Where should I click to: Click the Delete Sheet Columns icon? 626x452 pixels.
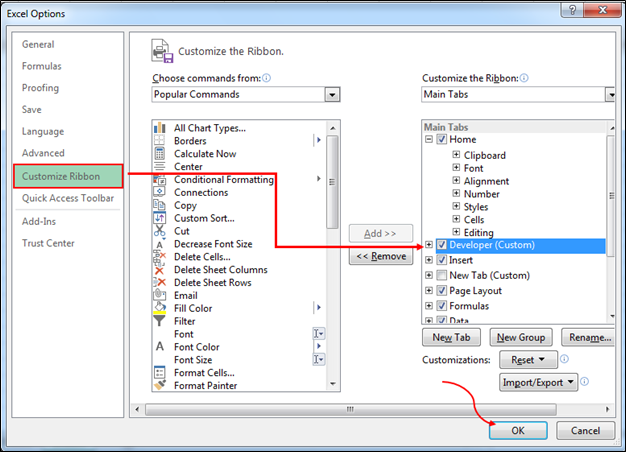(x=159, y=270)
